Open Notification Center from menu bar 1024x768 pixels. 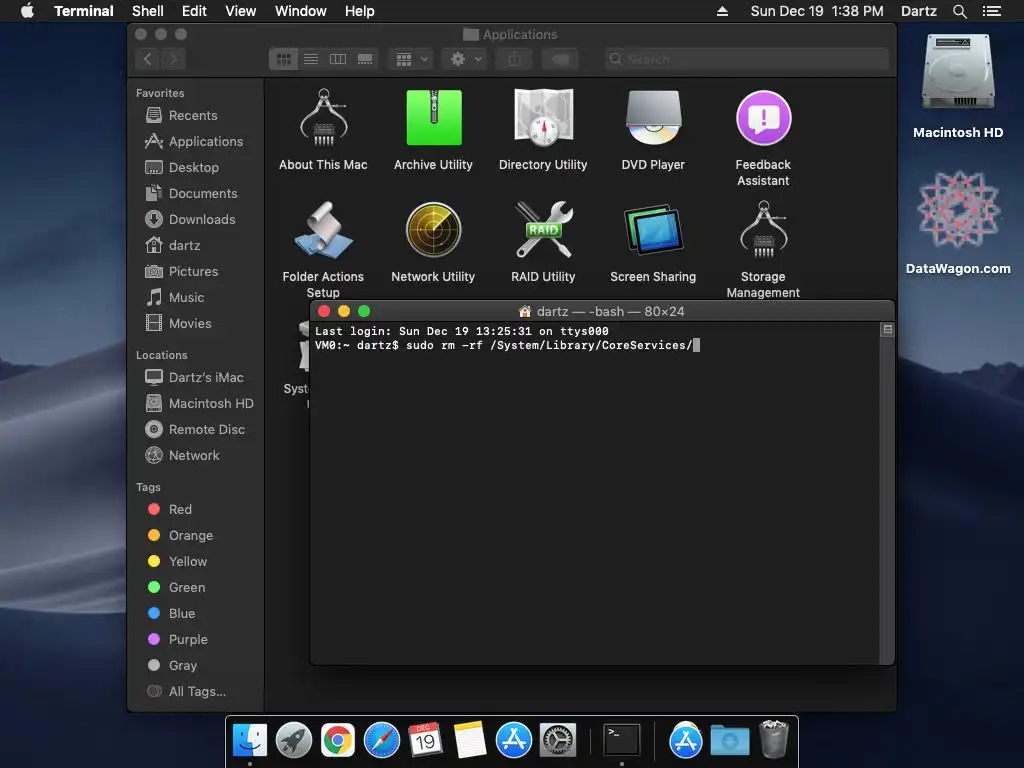click(x=992, y=11)
